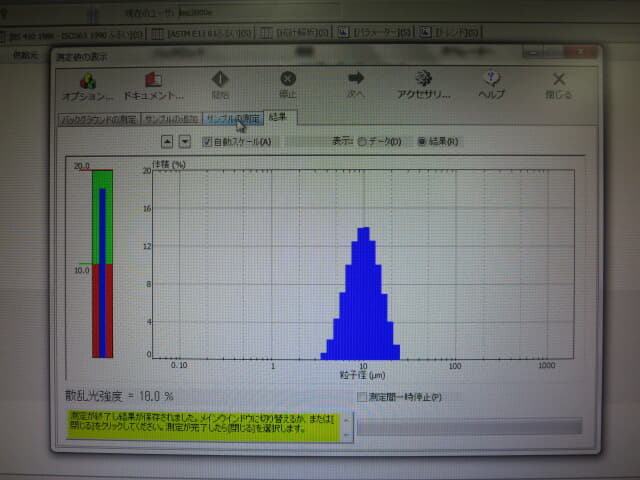The height and width of the screenshot is (480, 640).
Task: Click the scattered light intensity level bar
Action: click(102, 263)
